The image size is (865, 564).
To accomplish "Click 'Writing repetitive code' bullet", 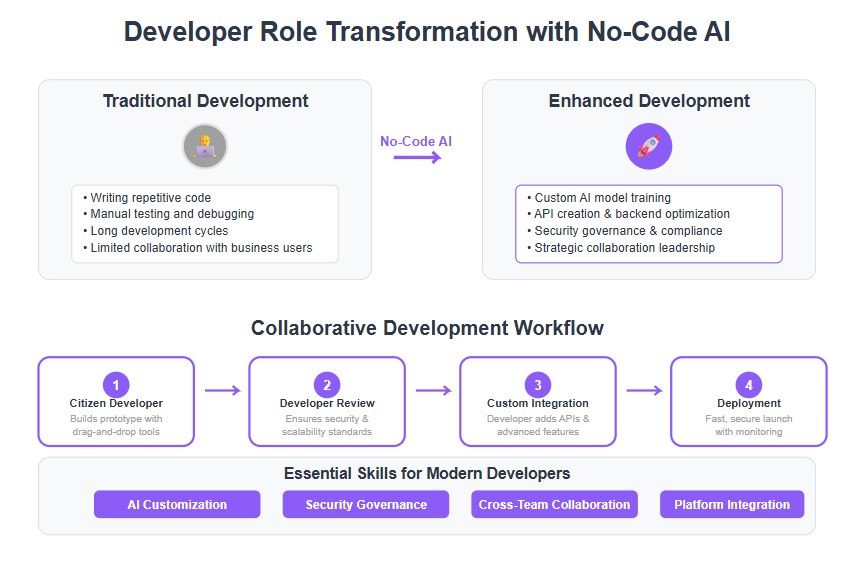I will 147,198.
